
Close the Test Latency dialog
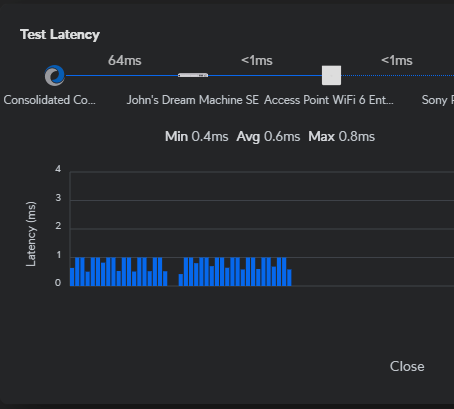tap(407, 366)
